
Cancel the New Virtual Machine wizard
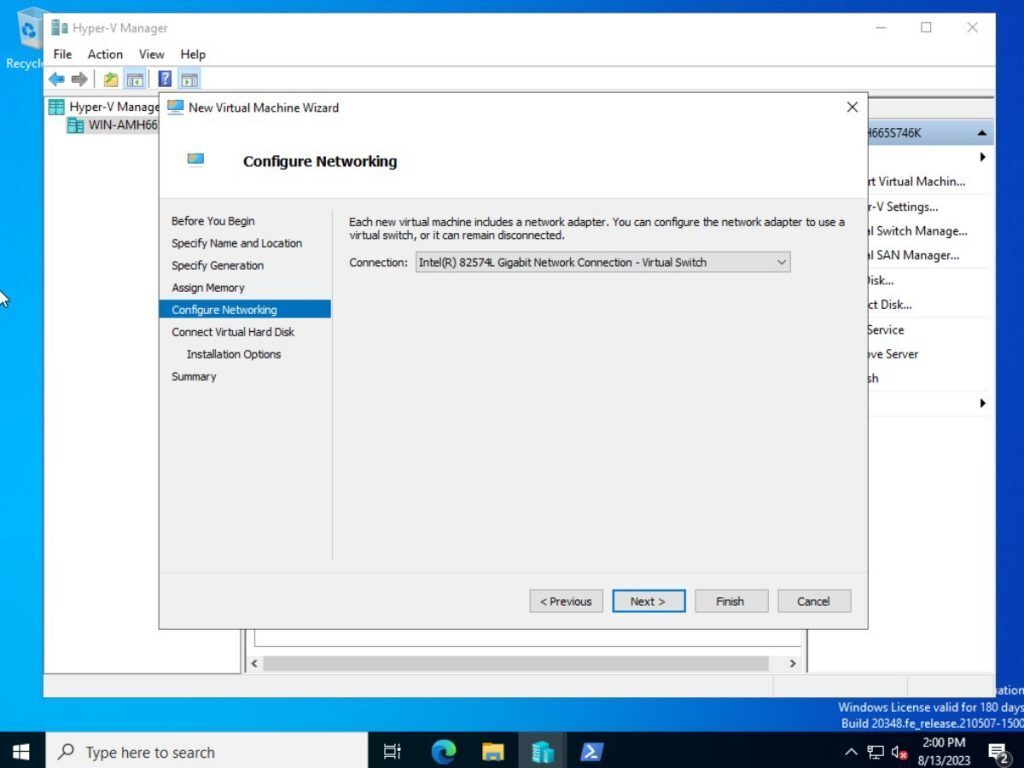point(813,601)
